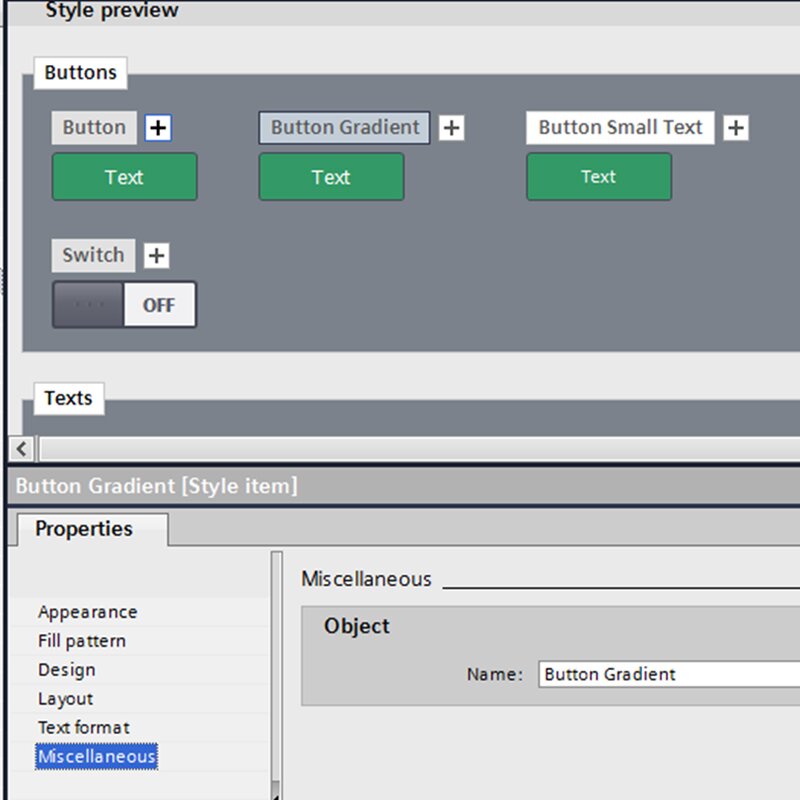Click the Texts group header
This screenshot has height=800, width=800.
click(68, 398)
